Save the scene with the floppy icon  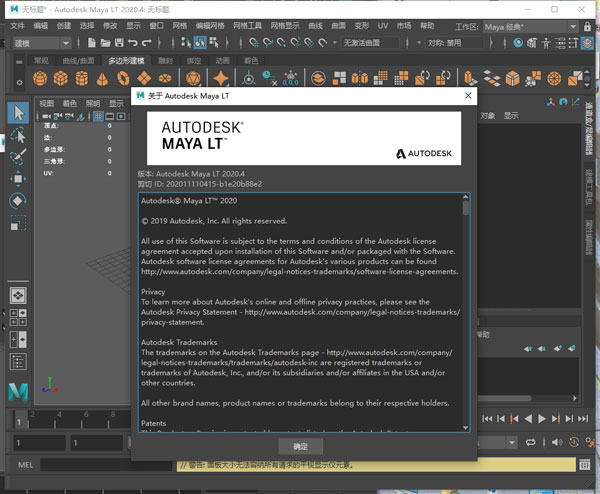point(119,42)
